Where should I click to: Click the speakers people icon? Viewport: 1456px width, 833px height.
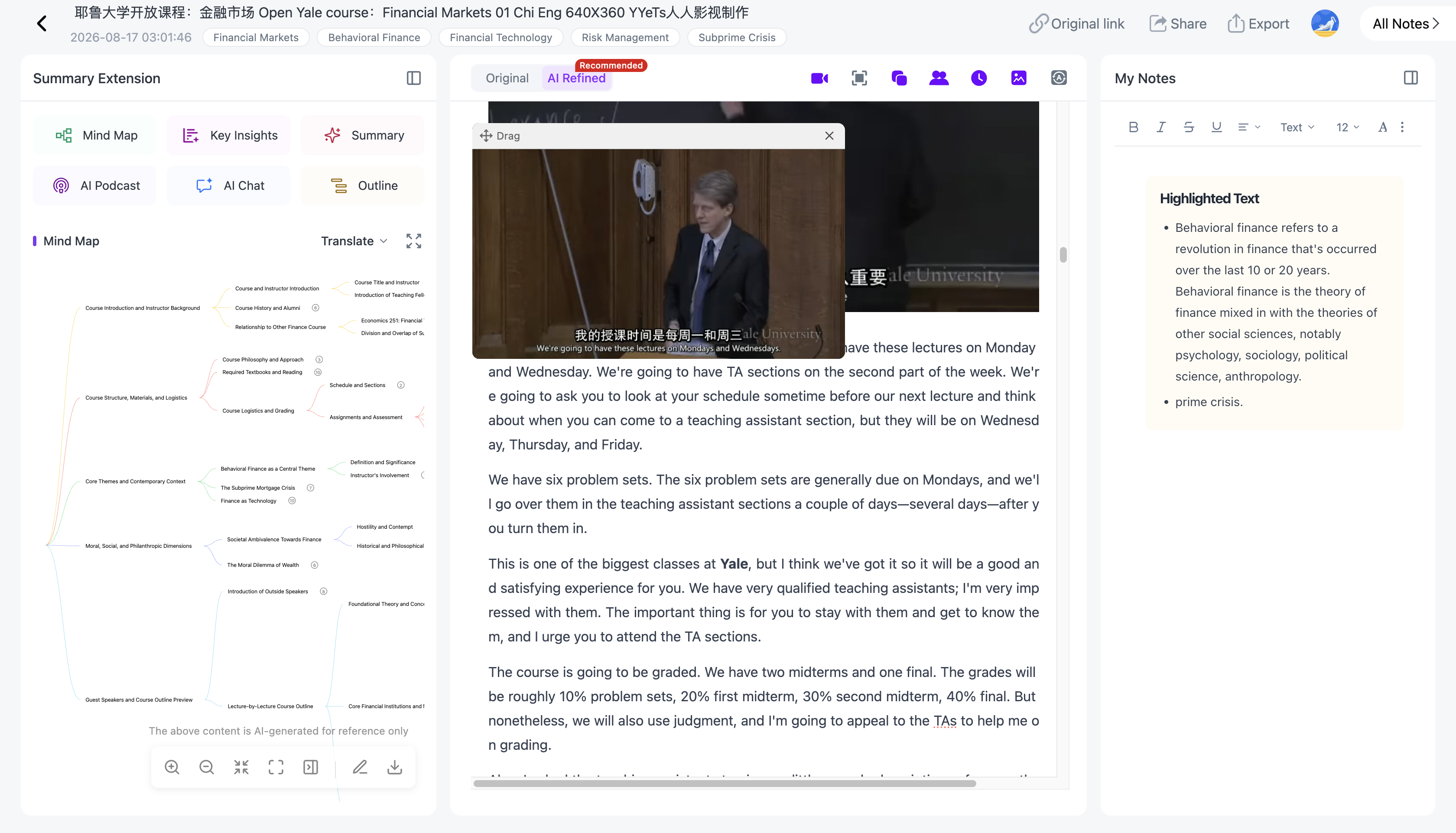939,78
